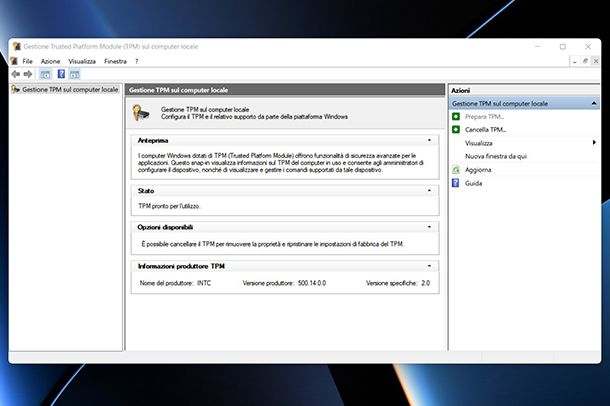
Task: Collapse Gestione TPM group in Azioni pane
Action: pyautogui.click(x=594, y=103)
